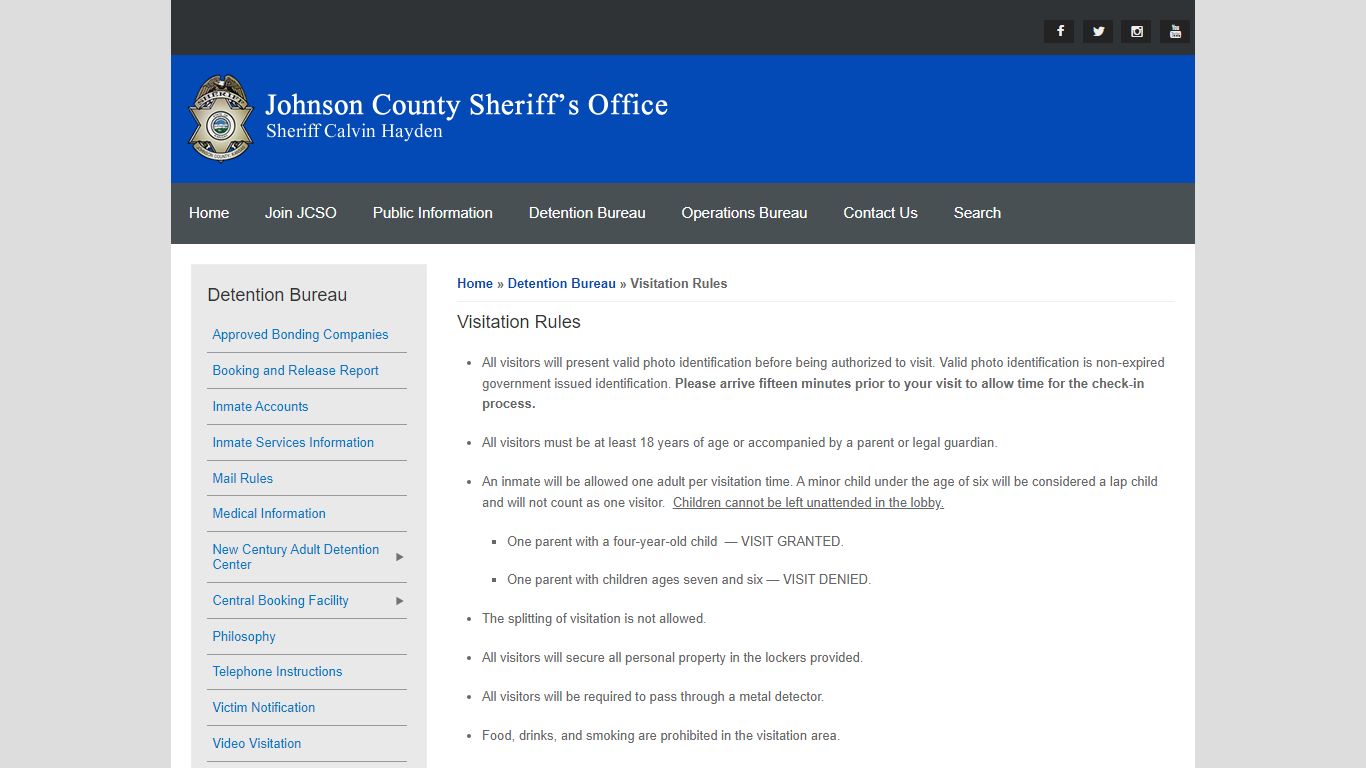
Task: Open Philosophy sidebar link
Action: tap(244, 636)
